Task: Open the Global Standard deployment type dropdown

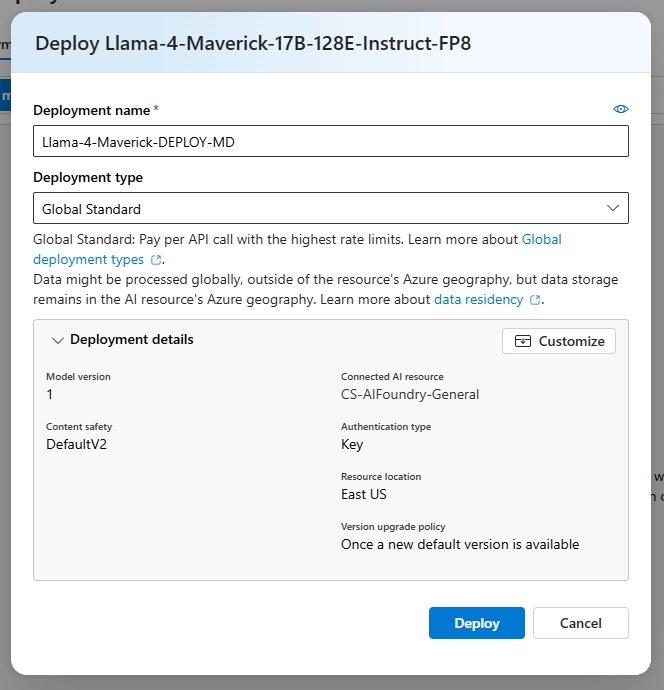Action: (x=331, y=208)
